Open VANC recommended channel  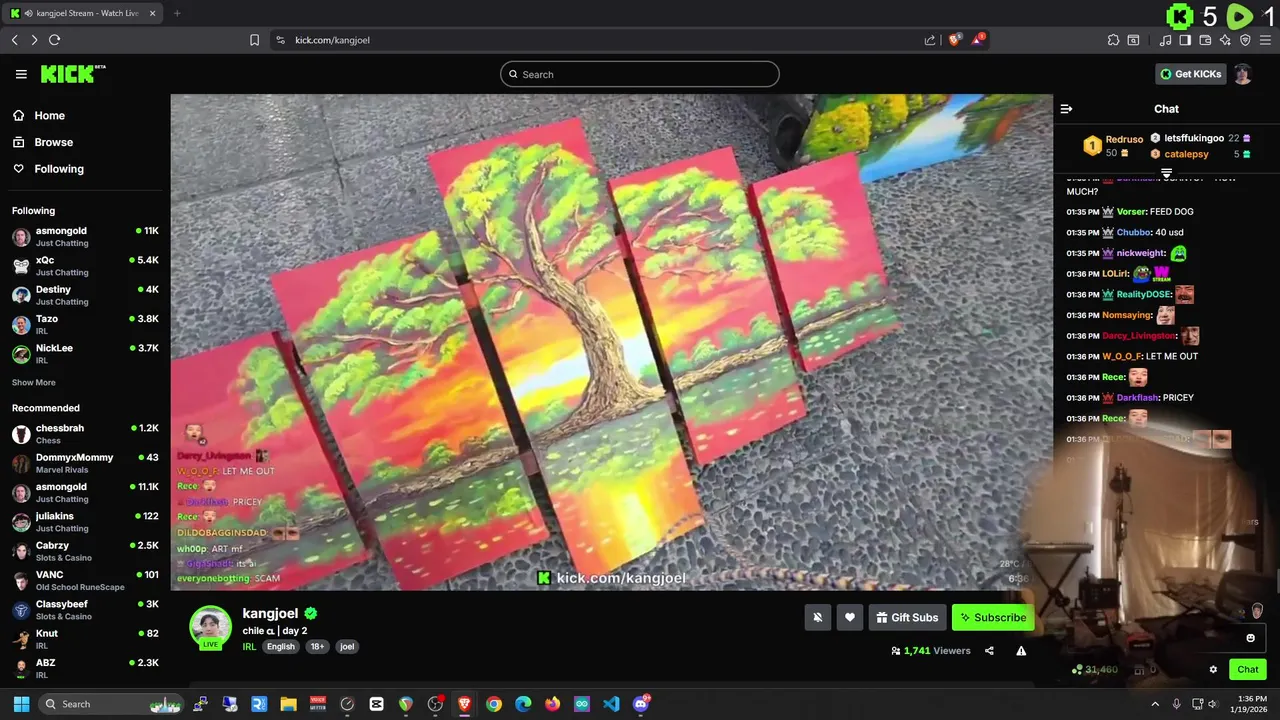85,580
